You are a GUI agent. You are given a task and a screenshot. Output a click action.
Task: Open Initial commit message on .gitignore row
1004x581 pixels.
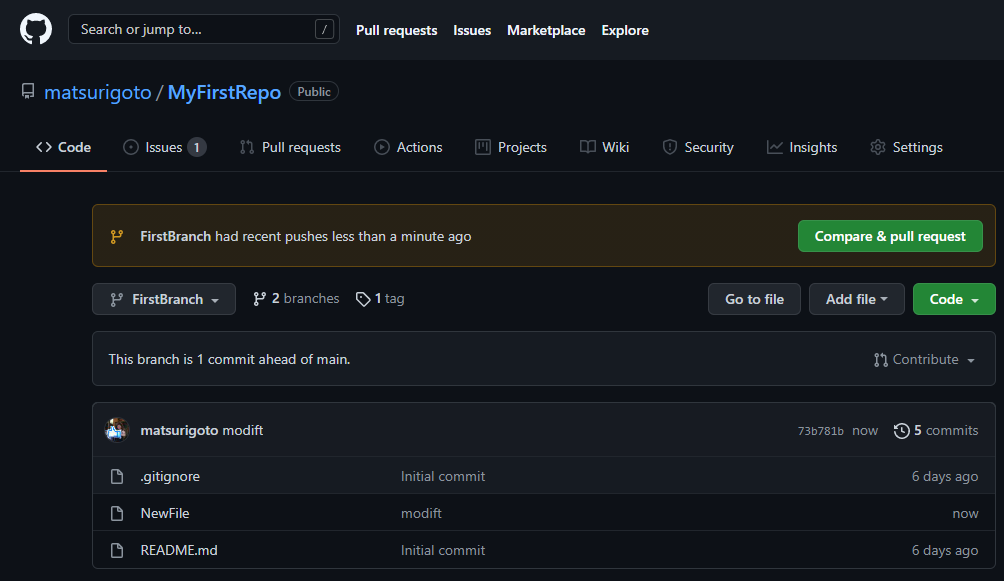pos(443,477)
